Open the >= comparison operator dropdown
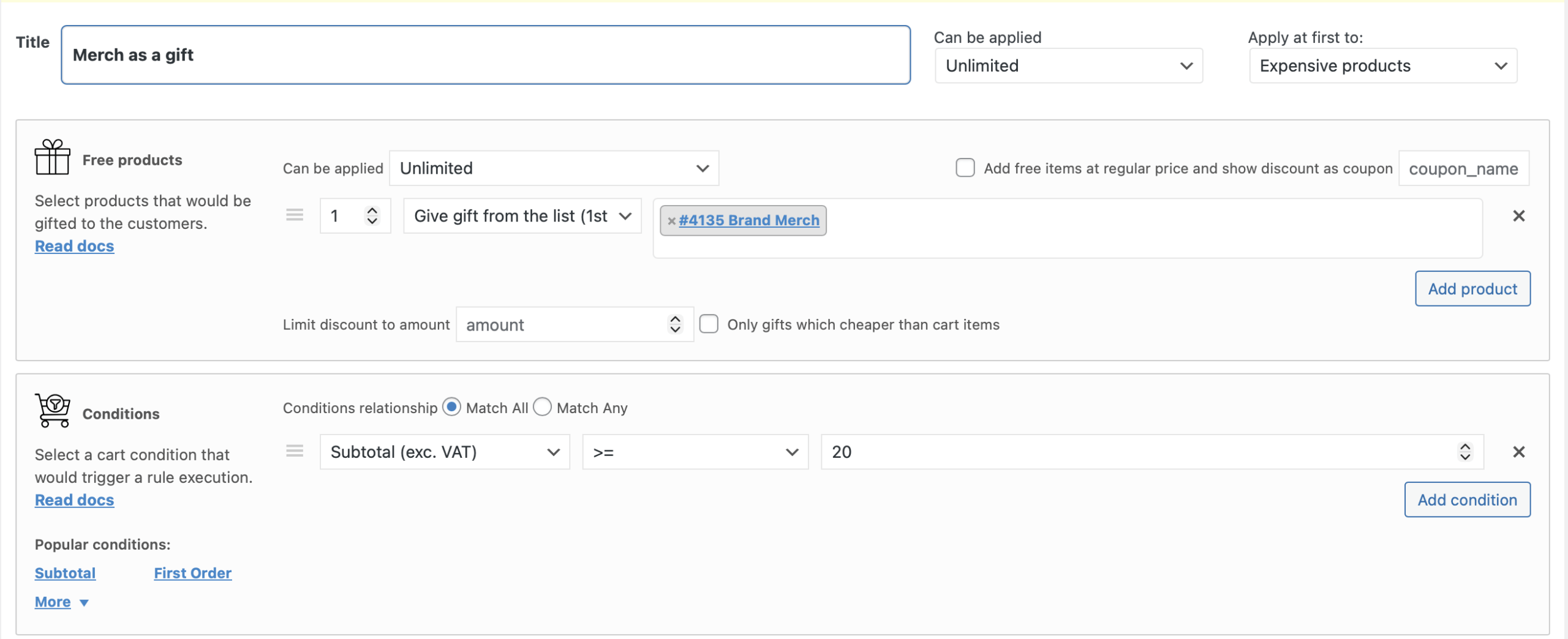Viewport: 1568px width, 639px height. click(x=695, y=452)
